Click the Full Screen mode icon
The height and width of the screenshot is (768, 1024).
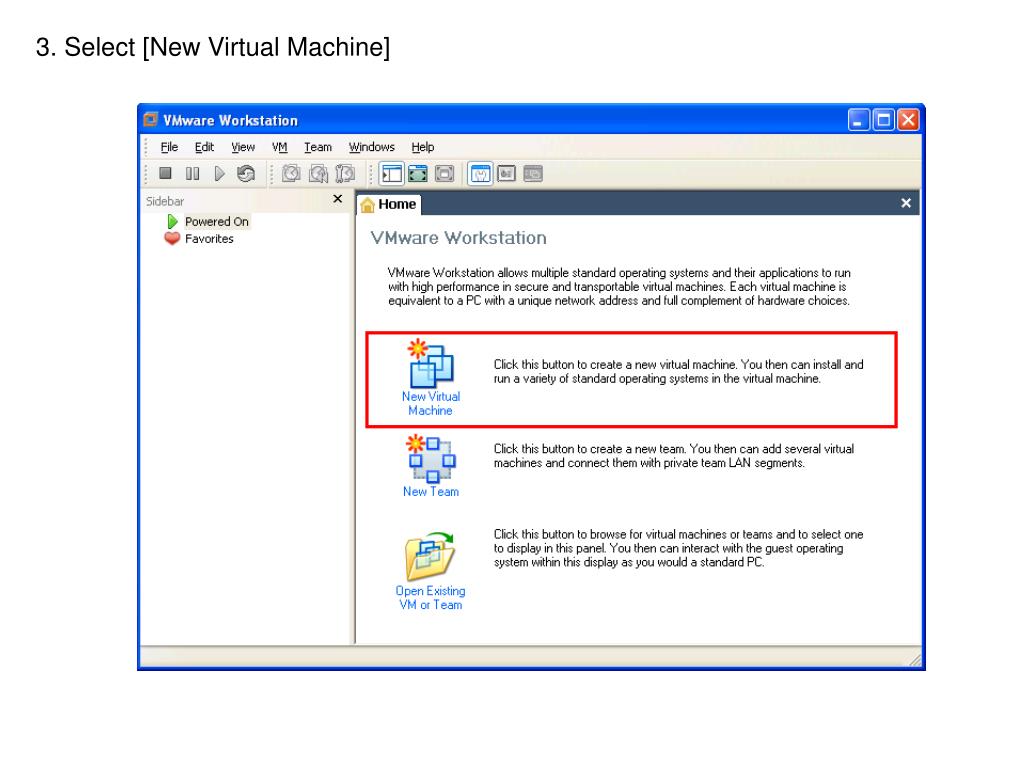click(x=445, y=174)
